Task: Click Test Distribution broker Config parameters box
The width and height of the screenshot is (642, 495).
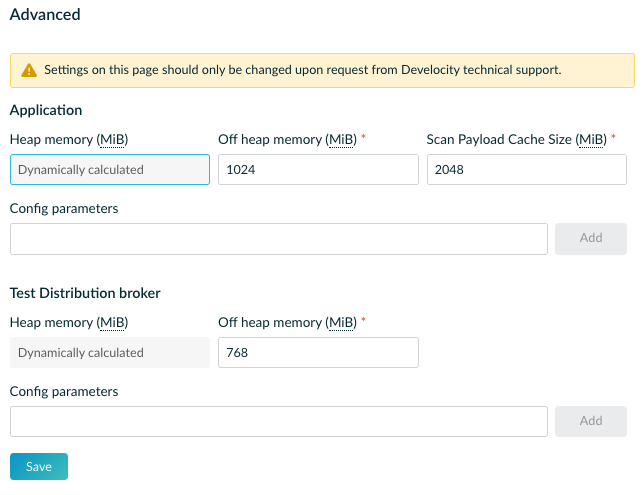Action: (x=279, y=422)
